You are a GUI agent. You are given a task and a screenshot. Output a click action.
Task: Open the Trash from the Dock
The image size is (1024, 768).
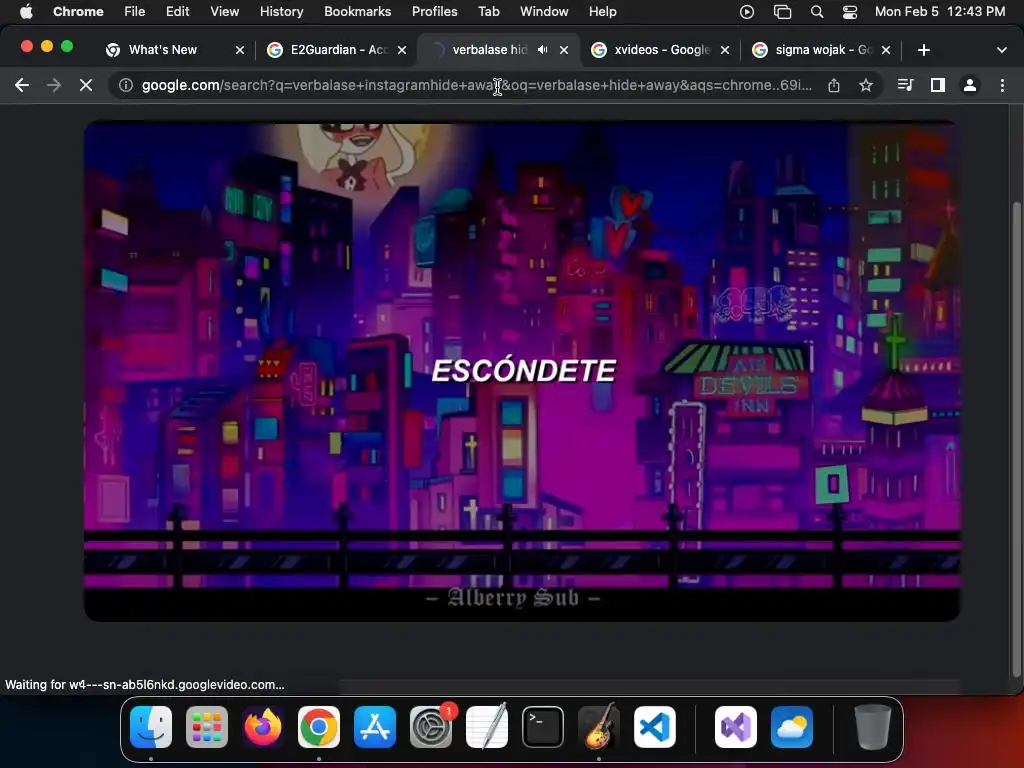coord(872,727)
